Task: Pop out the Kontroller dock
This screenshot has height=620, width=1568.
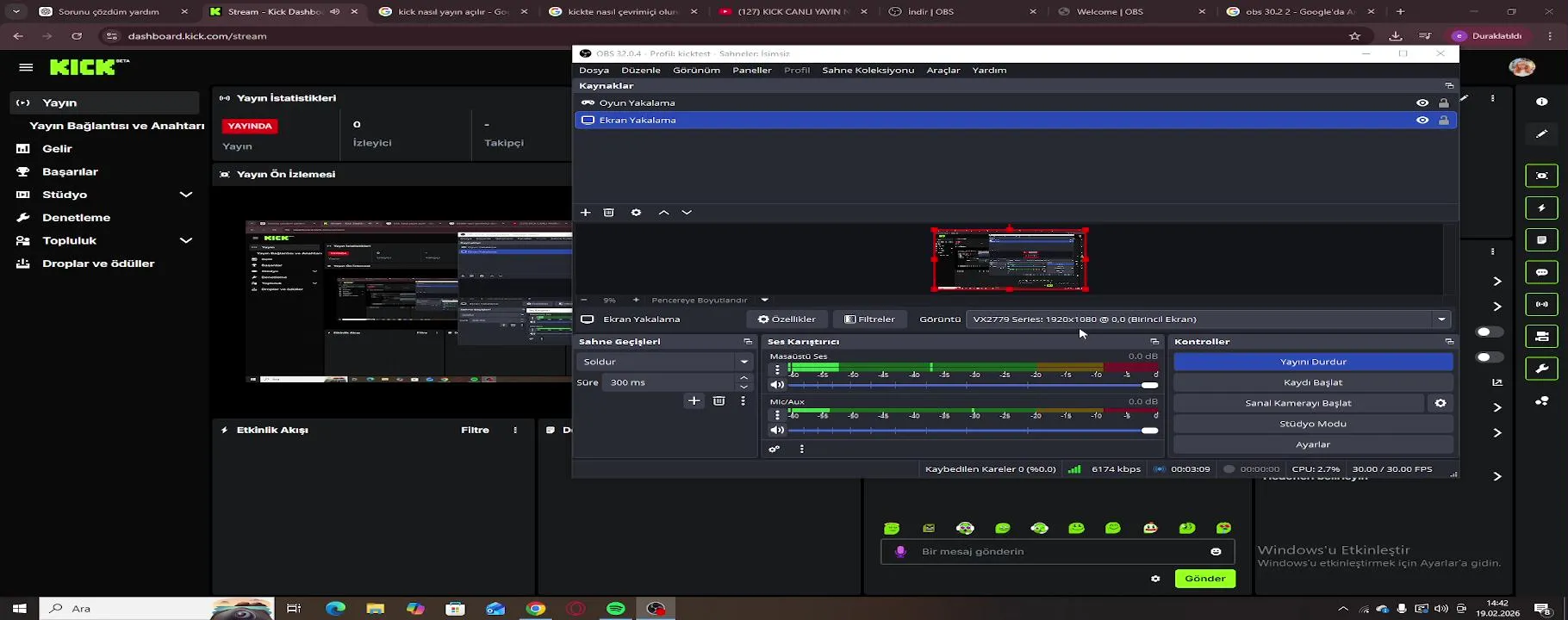Action: point(1449,342)
